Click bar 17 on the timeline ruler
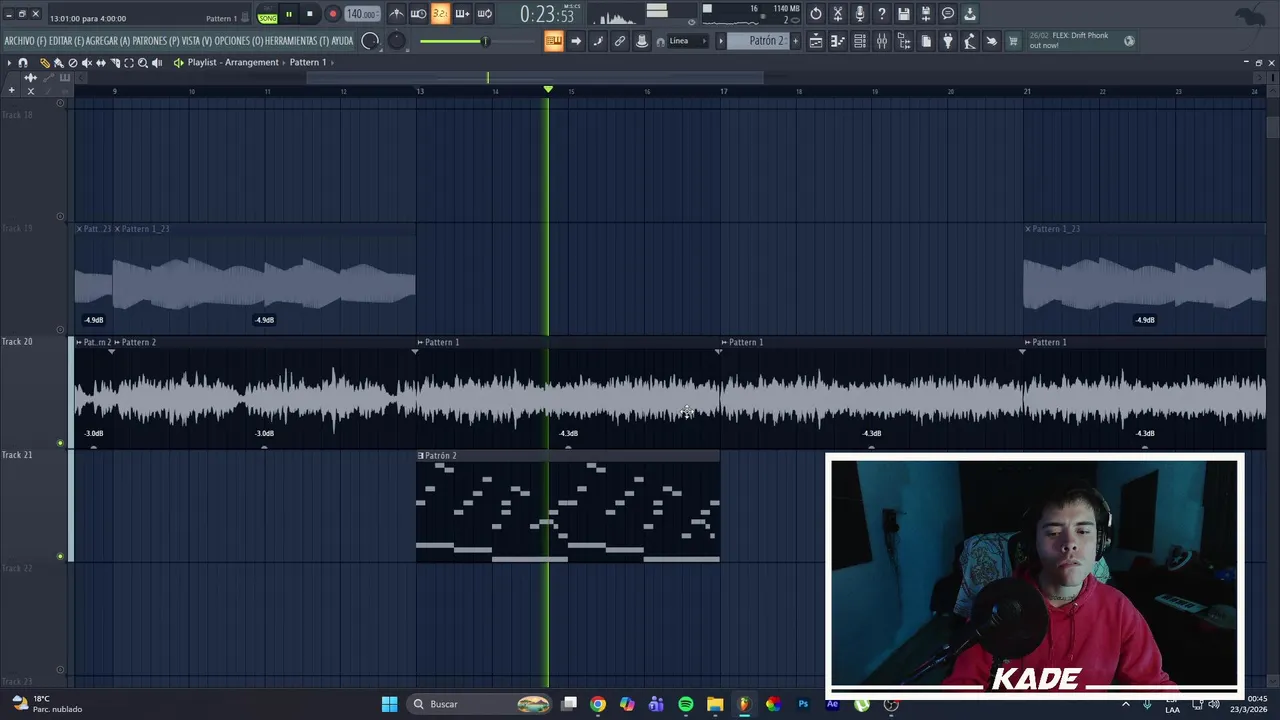Screen dimensions: 1280x720 [x=724, y=91]
